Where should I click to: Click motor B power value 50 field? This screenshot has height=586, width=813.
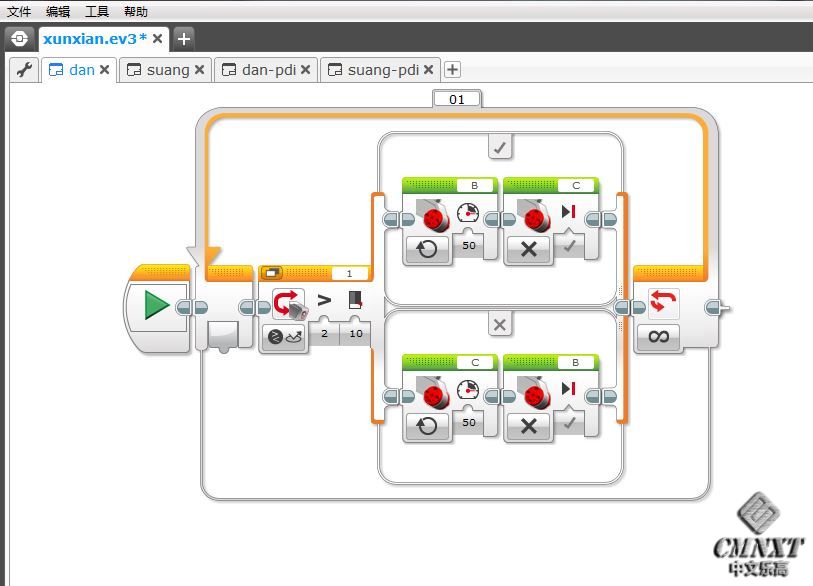click(x=469, y=245)
